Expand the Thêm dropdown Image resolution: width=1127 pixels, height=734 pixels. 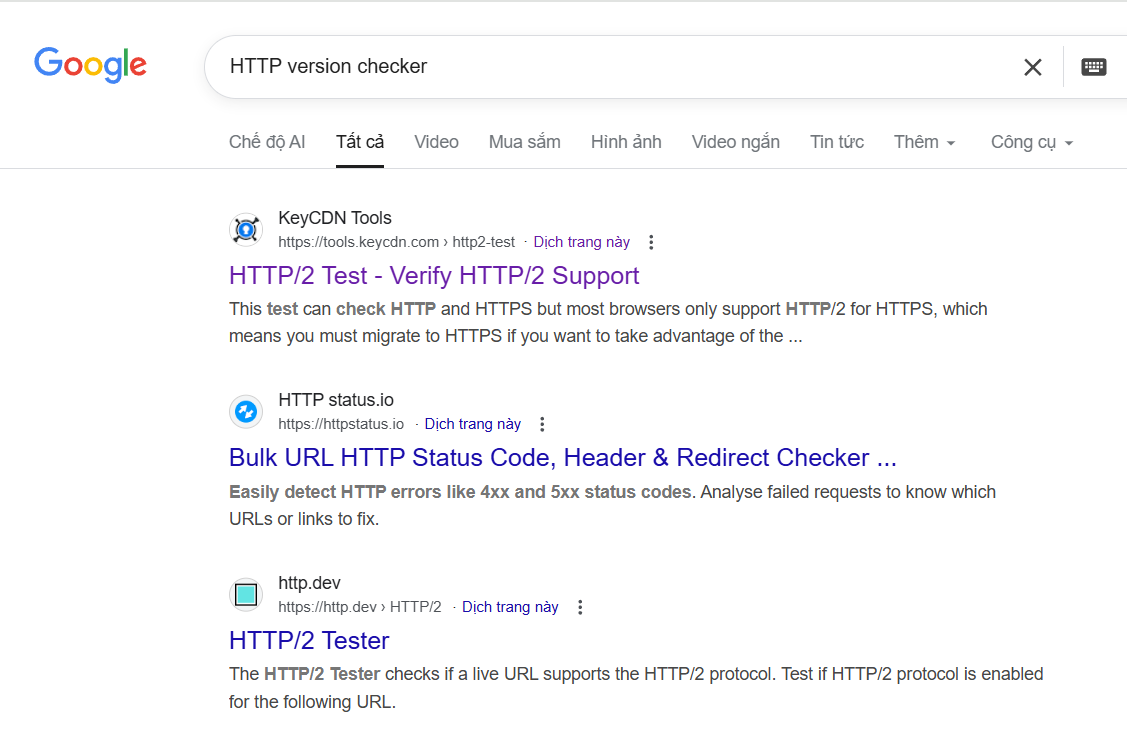[x=924, y=142]
